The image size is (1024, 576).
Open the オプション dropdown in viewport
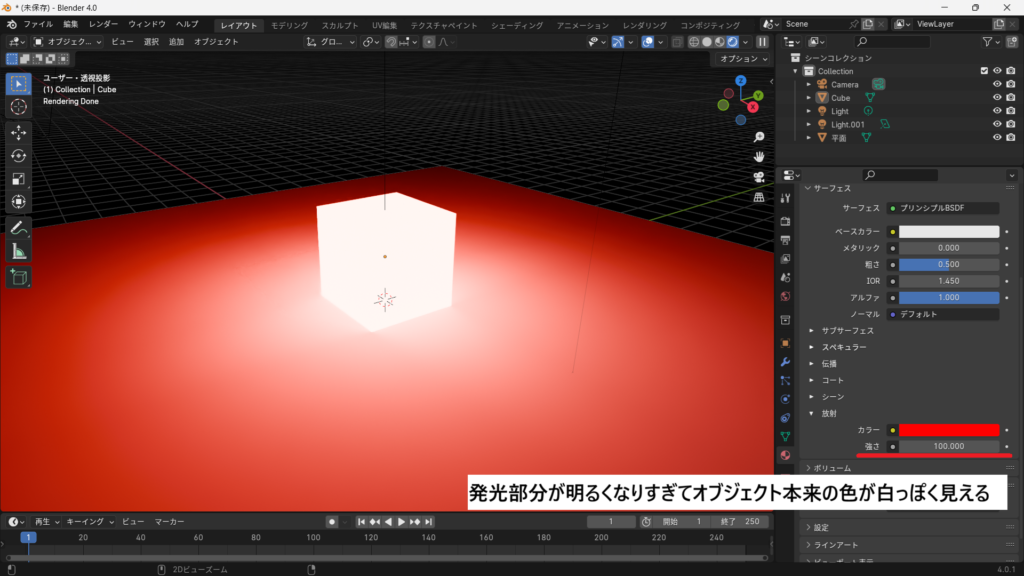[743, 59]
